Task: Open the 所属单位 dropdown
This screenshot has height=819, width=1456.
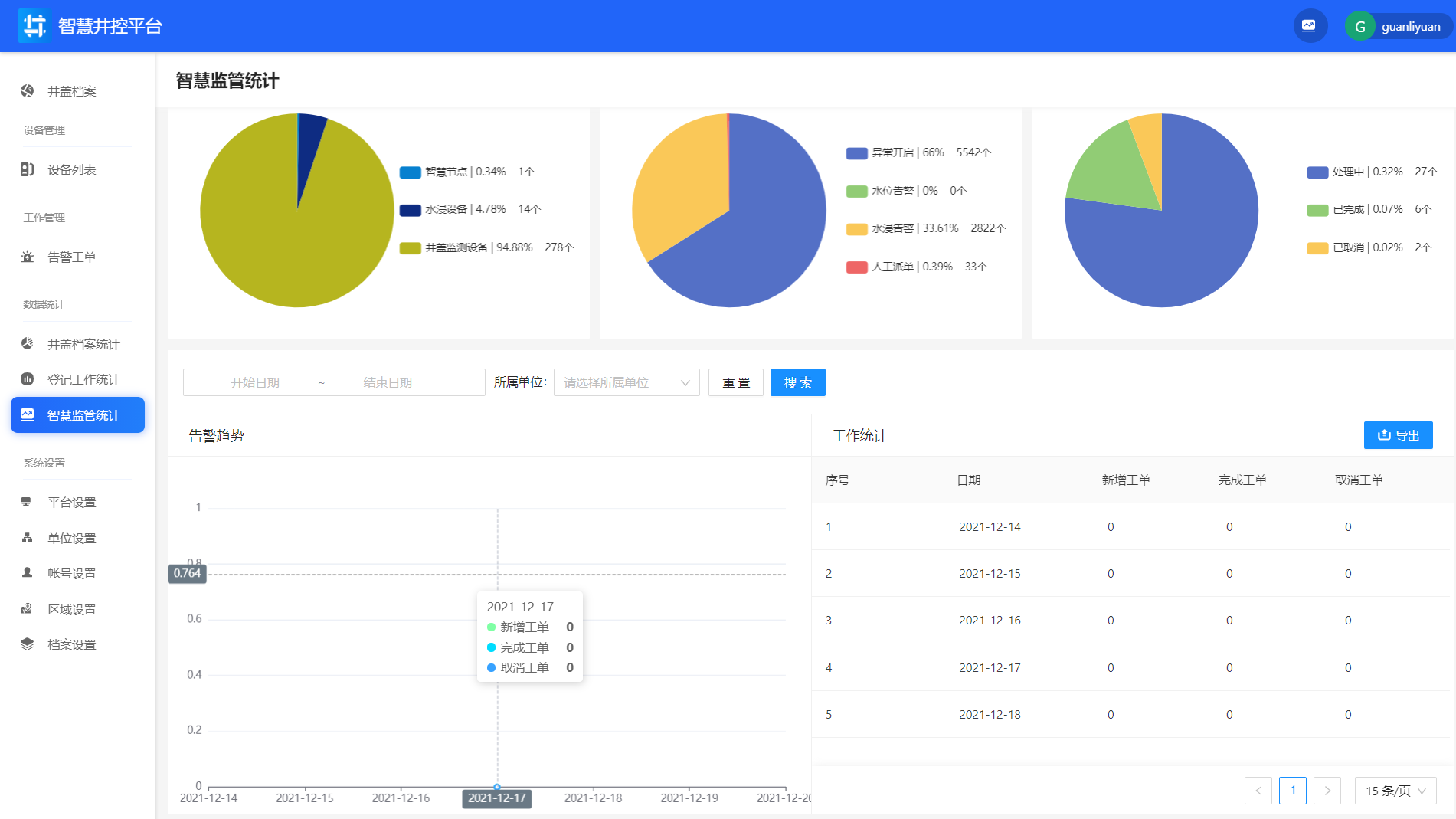Action: pos(626,382)
